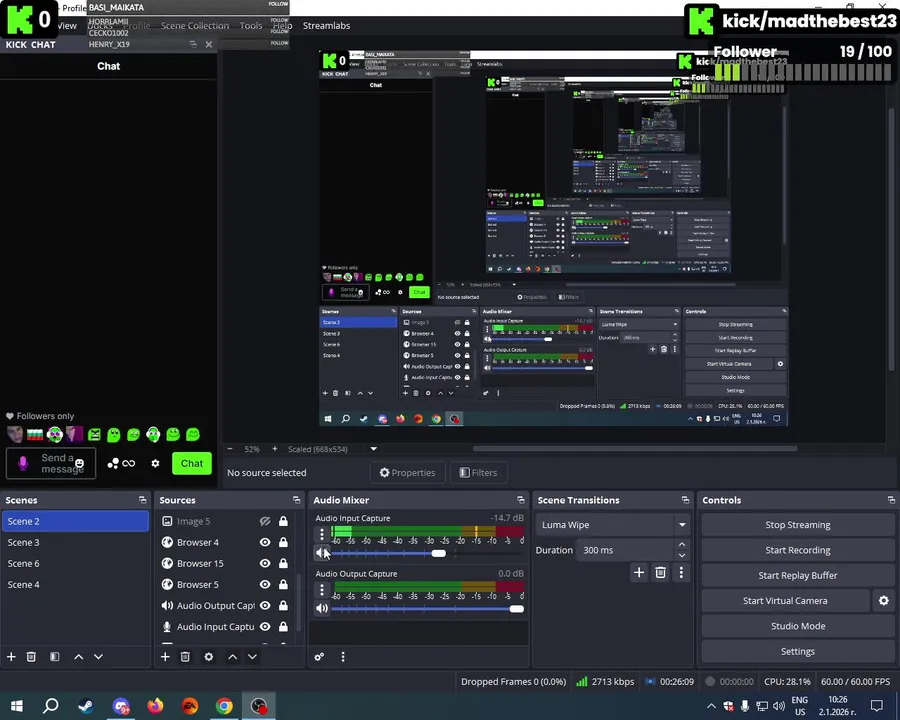
Task: Show hidden system tray icons chevron
Action: click(x=711, y=706)
